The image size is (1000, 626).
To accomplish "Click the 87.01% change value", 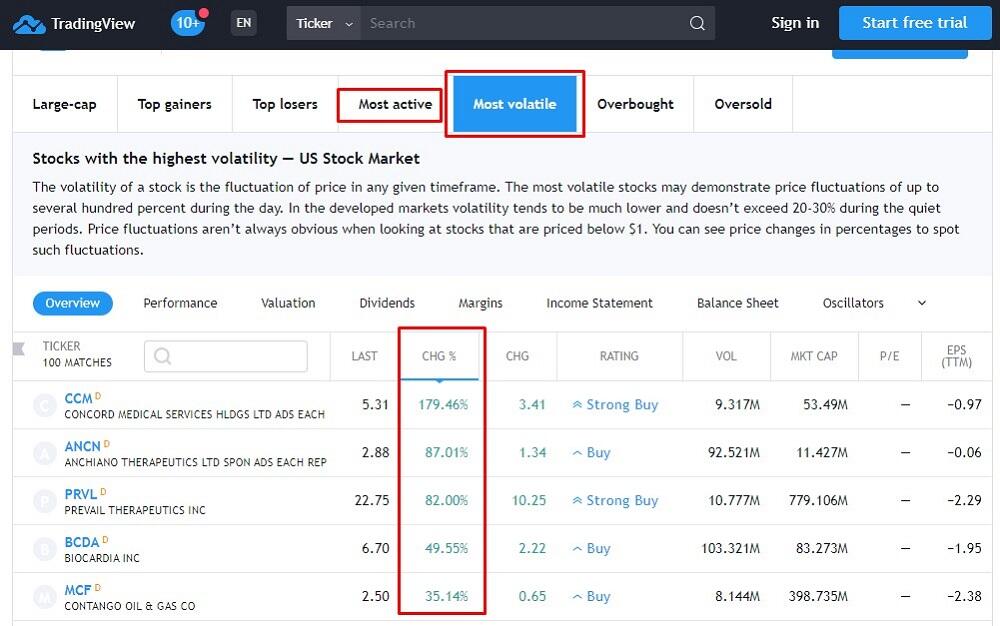I will [446, 453].
